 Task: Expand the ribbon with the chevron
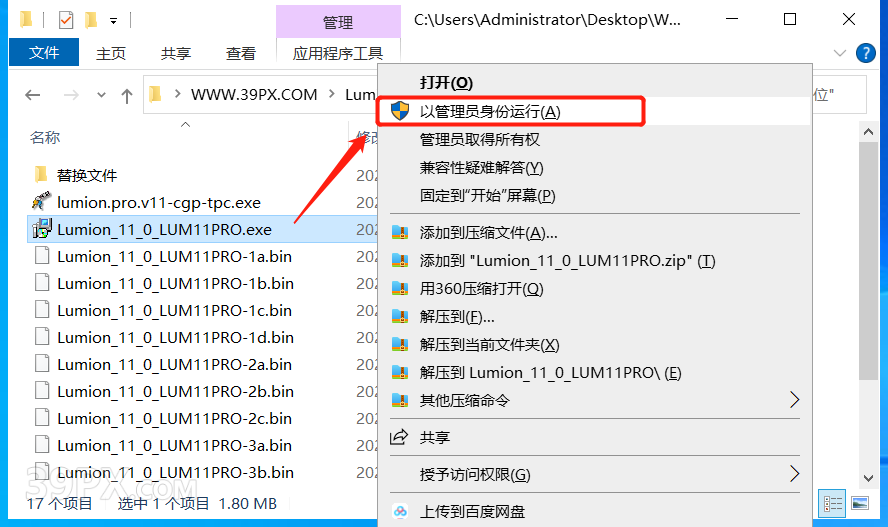pos(840,53)
